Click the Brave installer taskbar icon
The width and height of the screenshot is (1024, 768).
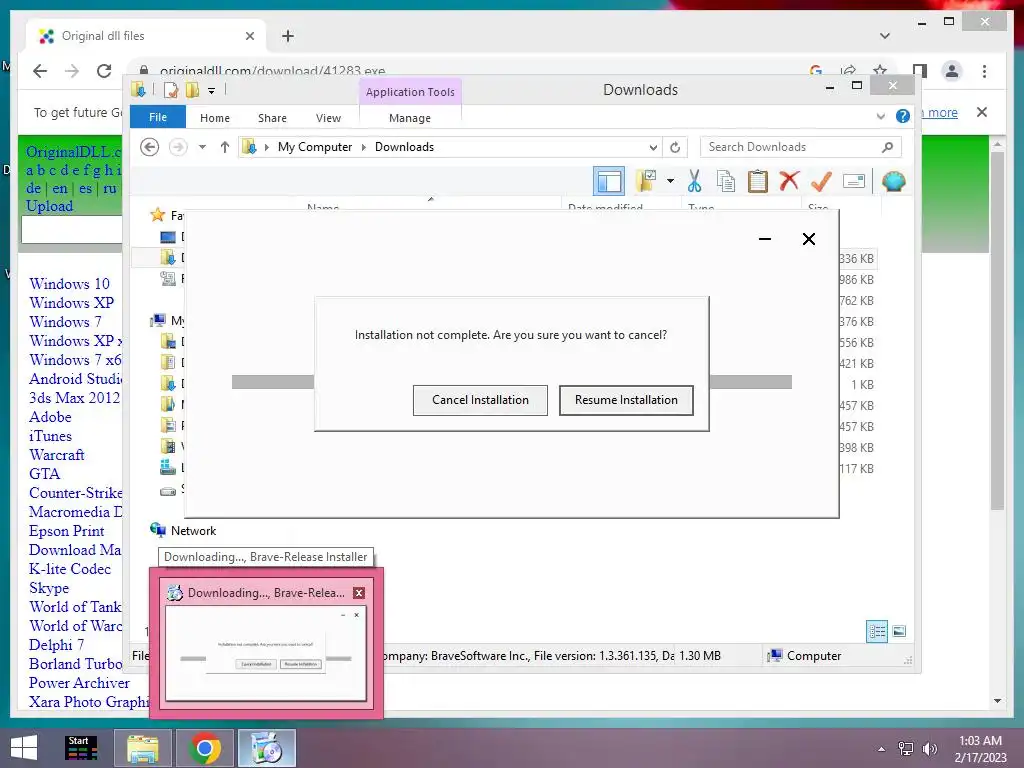coord(266,748)
